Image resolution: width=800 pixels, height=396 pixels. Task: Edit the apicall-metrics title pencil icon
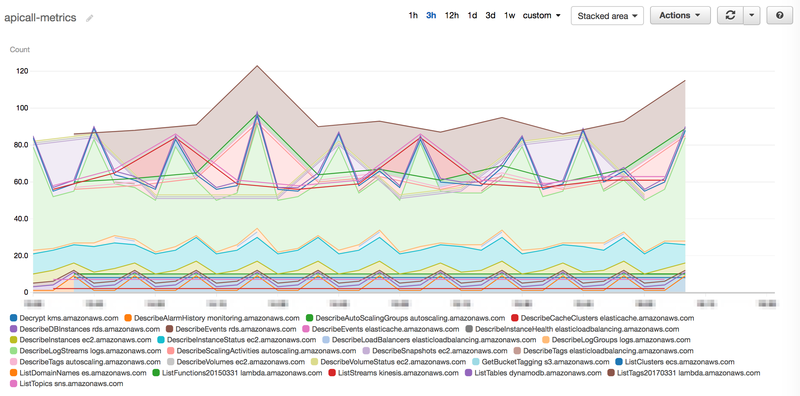click(x=90, y=18)
